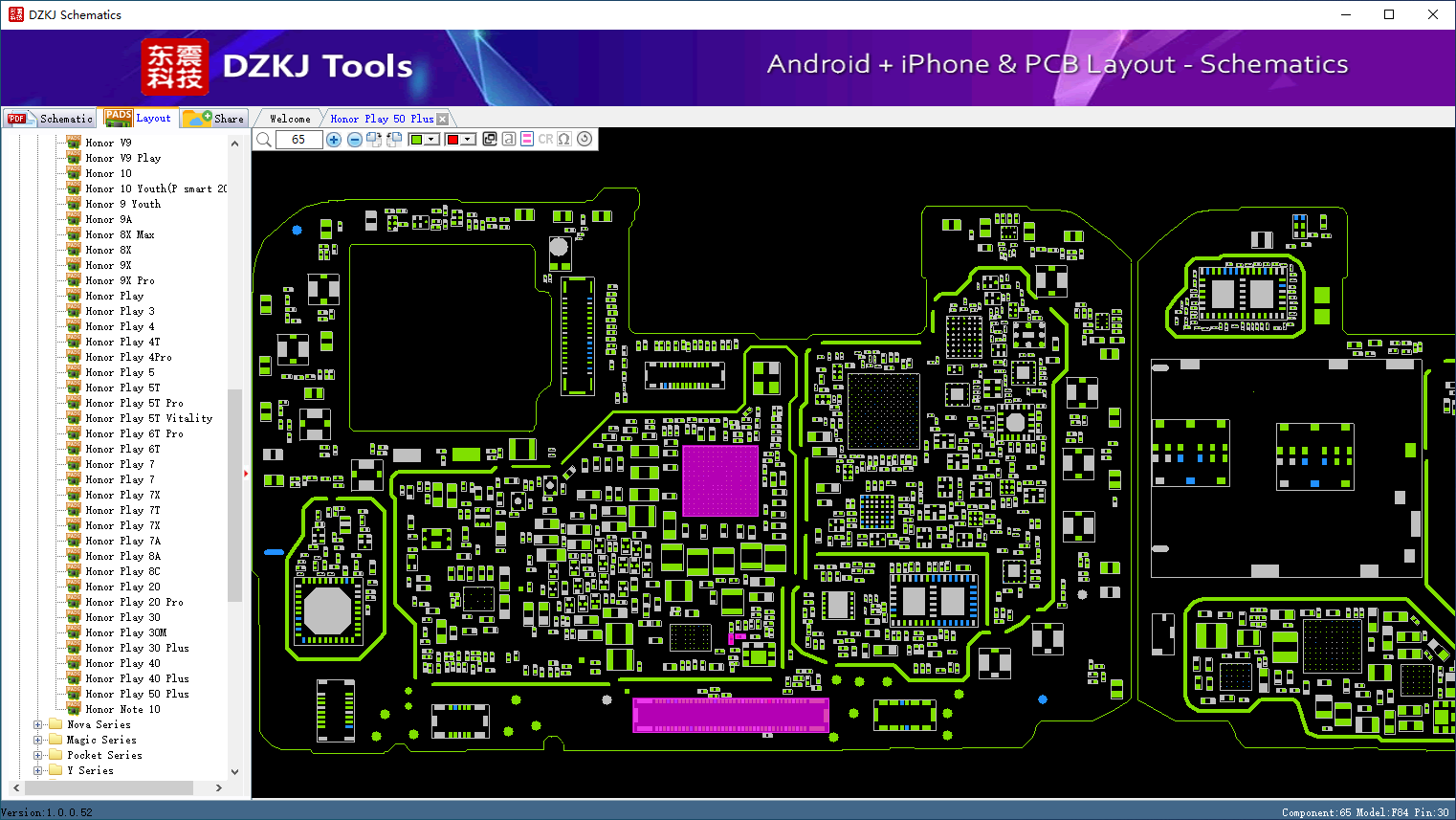Rotate the board layout clockwise
The height and width of the screenshot is (820, 1456).
point(374,140)
